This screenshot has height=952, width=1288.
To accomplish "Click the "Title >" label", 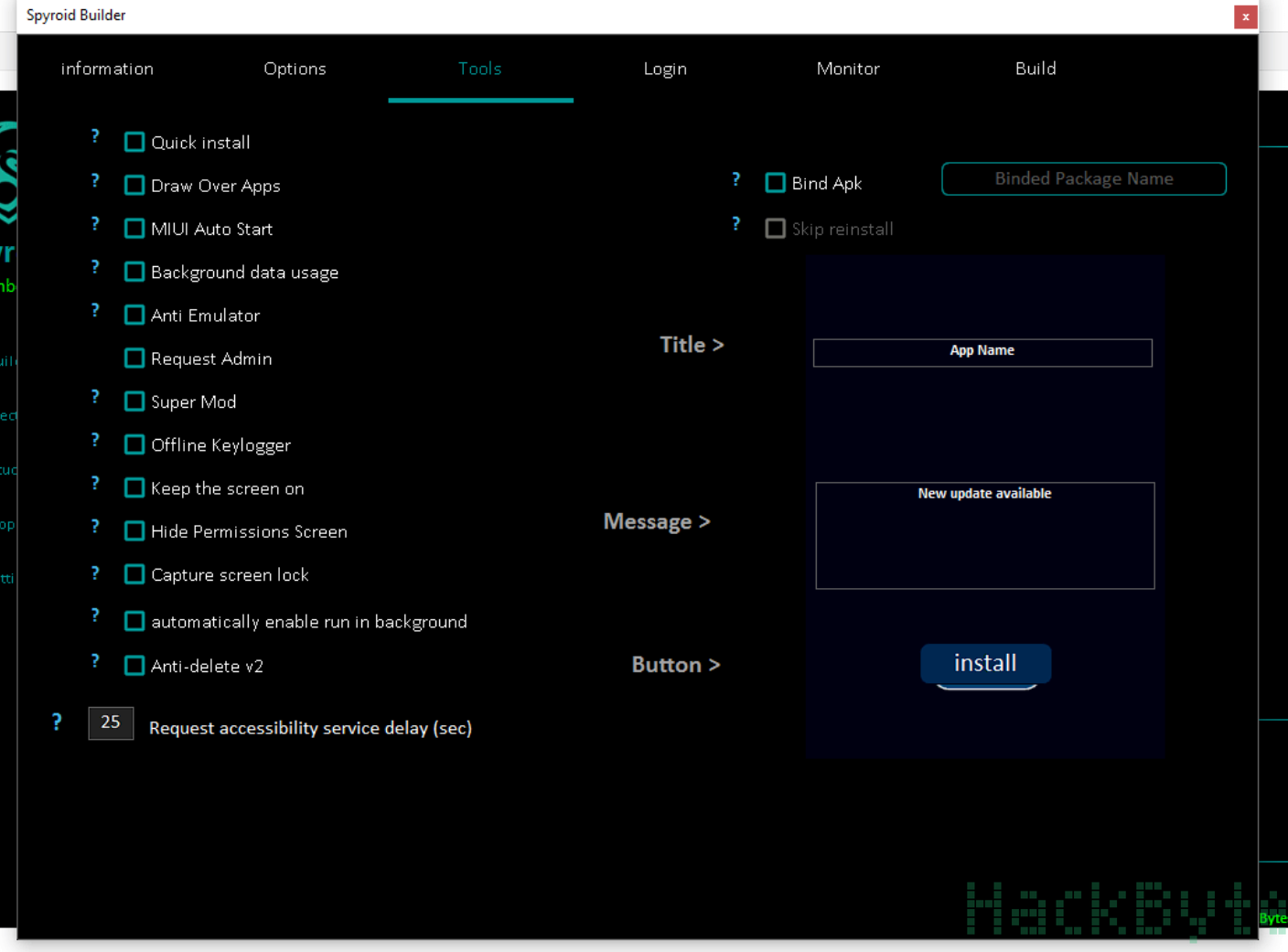I will coord(692,345).
